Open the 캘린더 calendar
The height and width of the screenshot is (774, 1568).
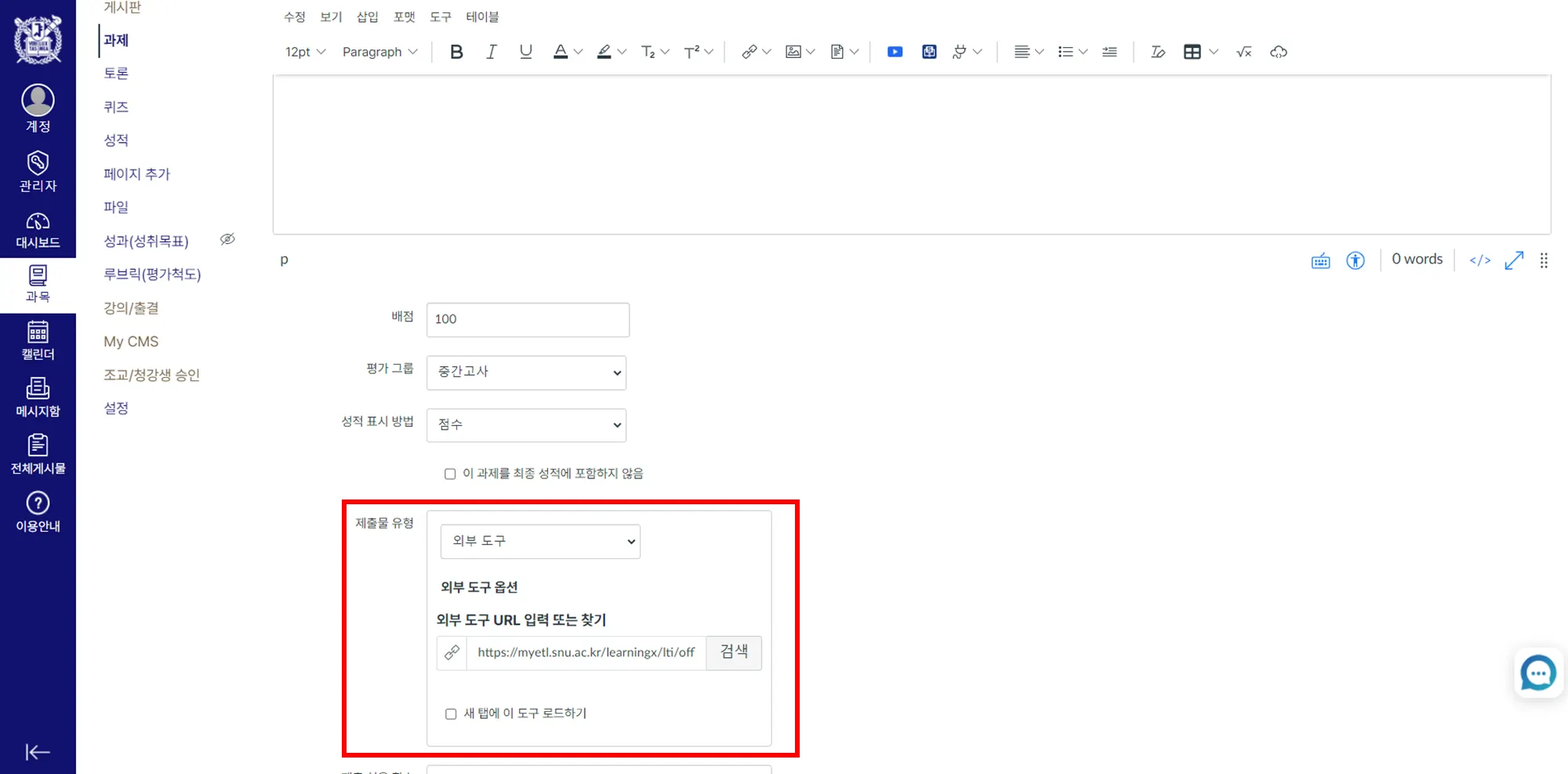(38, 340)
